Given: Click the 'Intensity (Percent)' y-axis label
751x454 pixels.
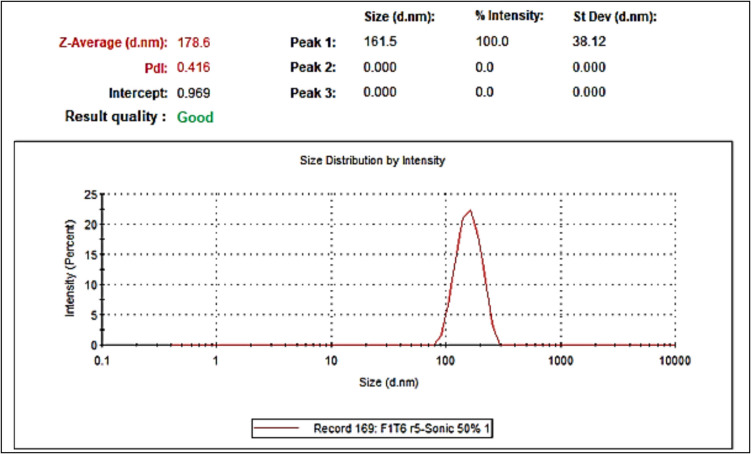Looking at the screenshot, I should coord(71,269).
